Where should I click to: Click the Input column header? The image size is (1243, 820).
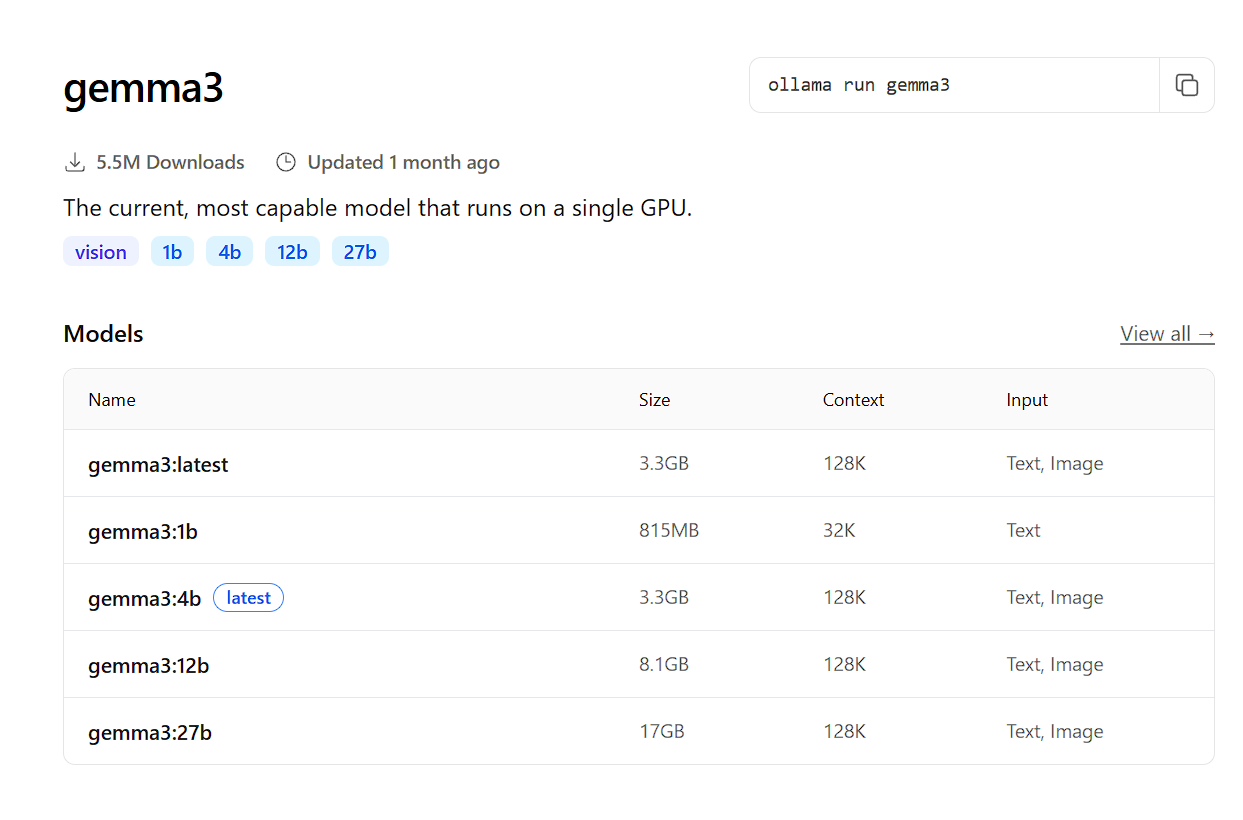click(x=1027, y=400)
